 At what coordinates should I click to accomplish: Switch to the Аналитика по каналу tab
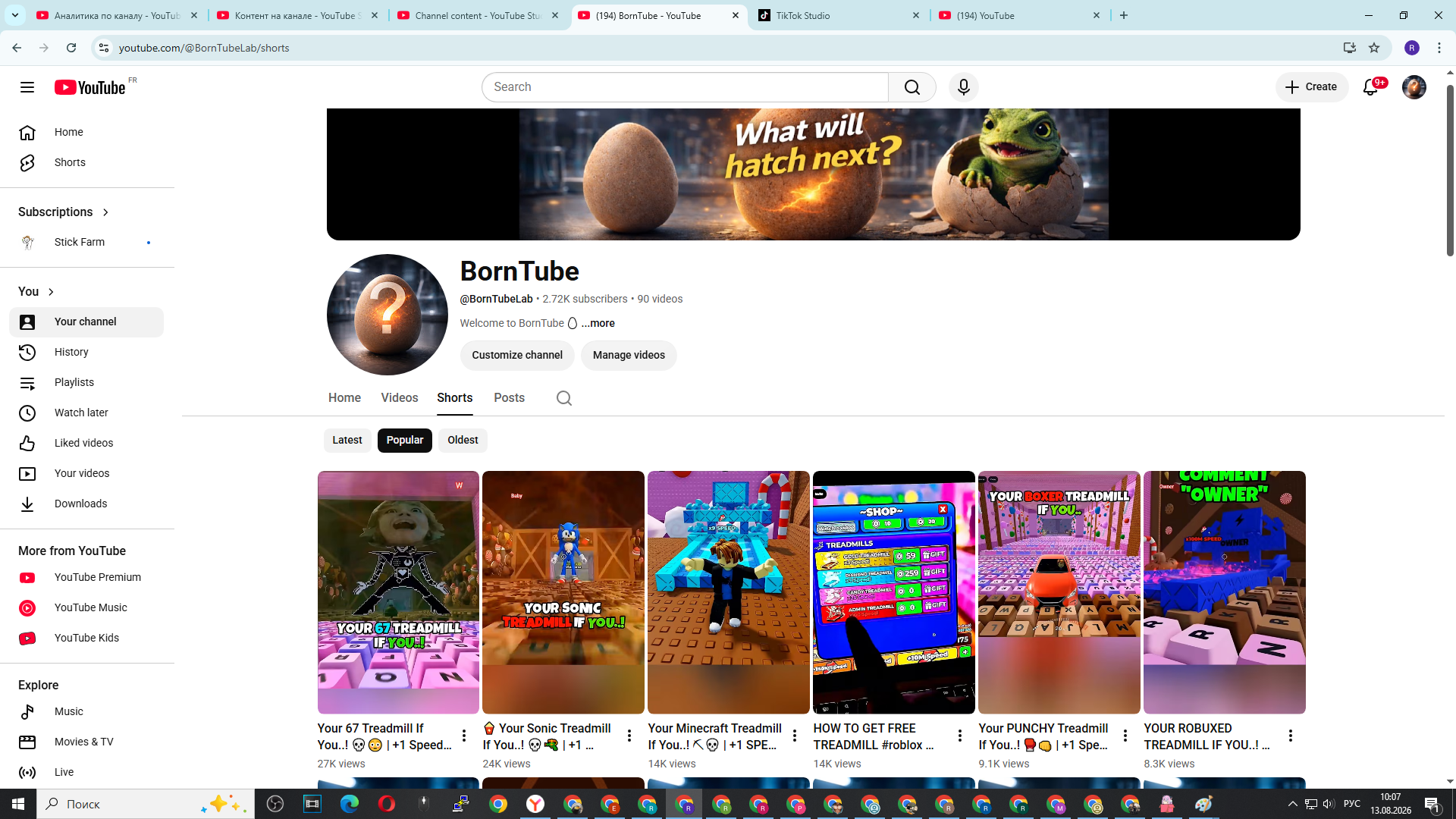pos(118,15)
